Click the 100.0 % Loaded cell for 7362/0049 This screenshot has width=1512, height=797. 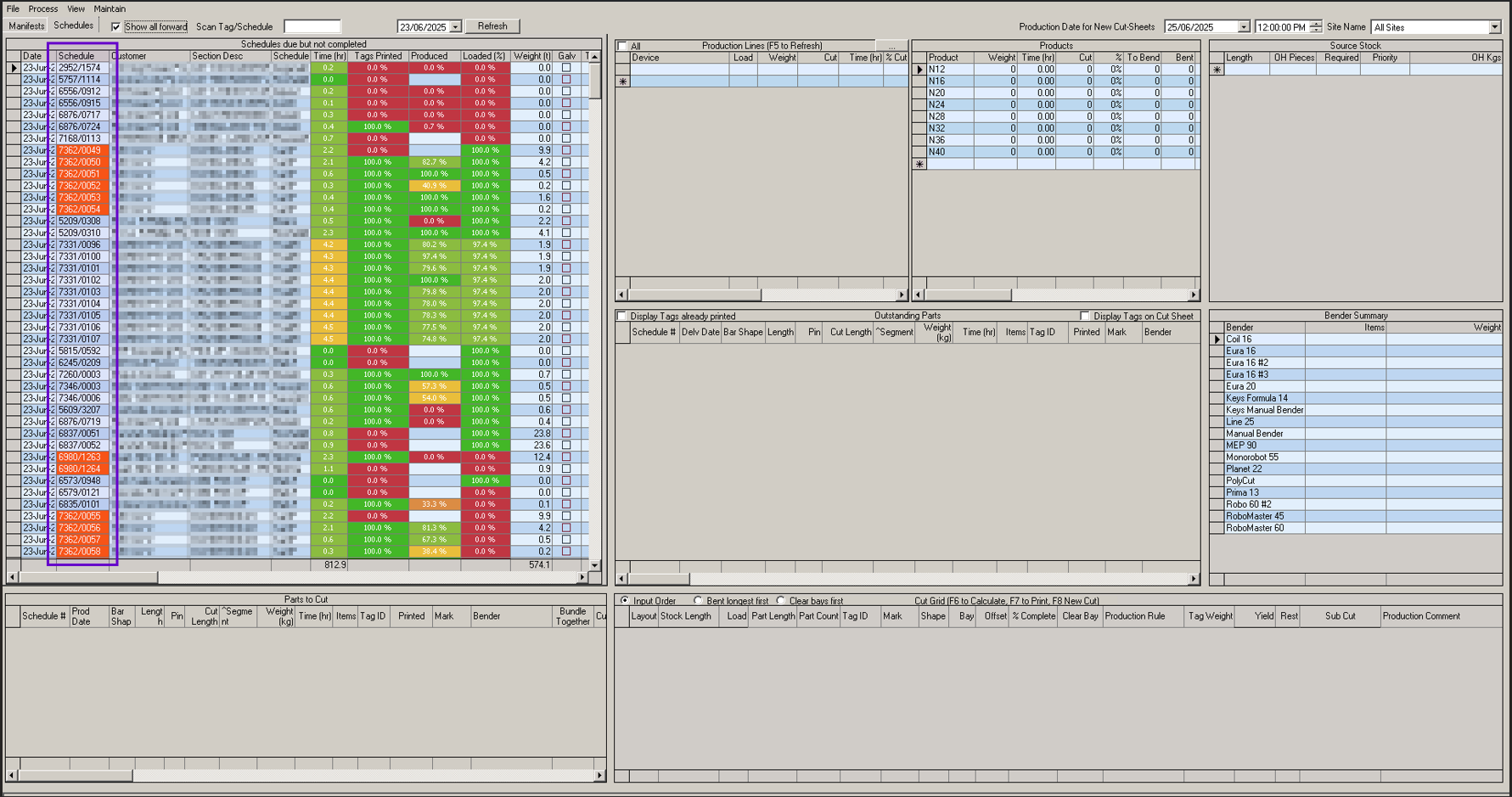tap(485, 150)
